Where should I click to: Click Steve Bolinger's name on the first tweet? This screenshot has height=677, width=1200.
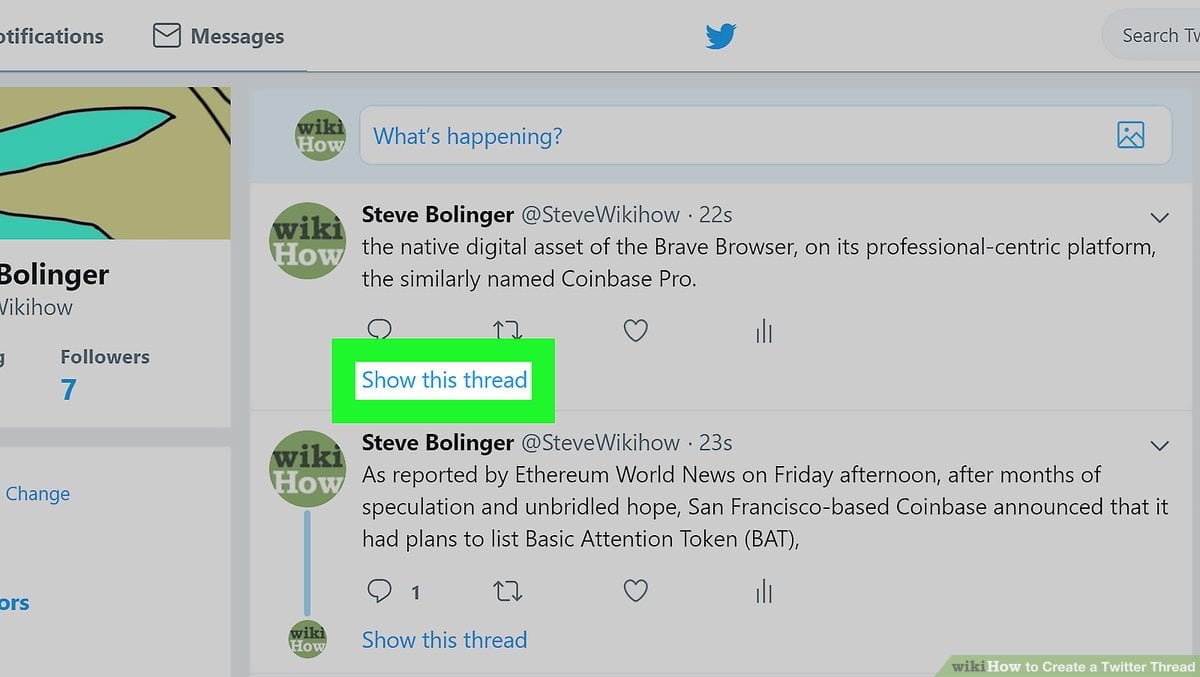click(437, 215)
